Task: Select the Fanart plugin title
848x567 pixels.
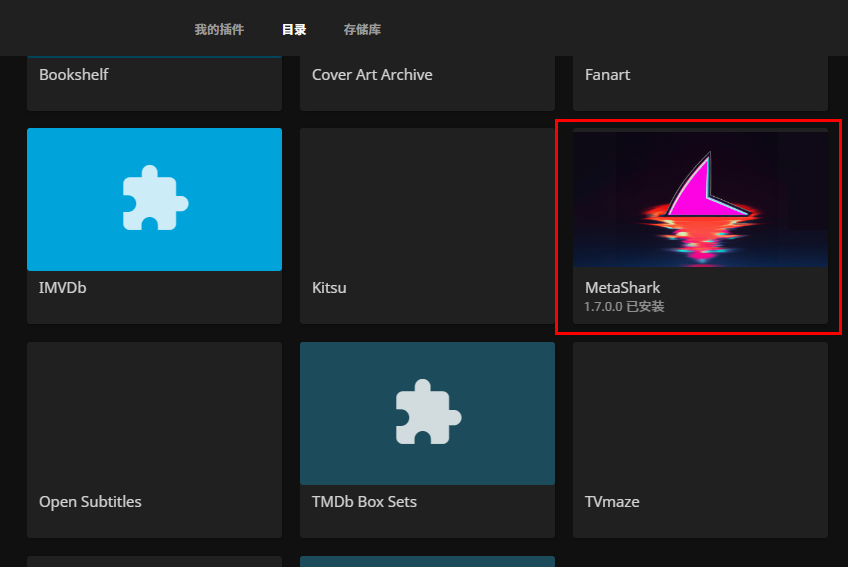Action: click(x=607, y=75)
